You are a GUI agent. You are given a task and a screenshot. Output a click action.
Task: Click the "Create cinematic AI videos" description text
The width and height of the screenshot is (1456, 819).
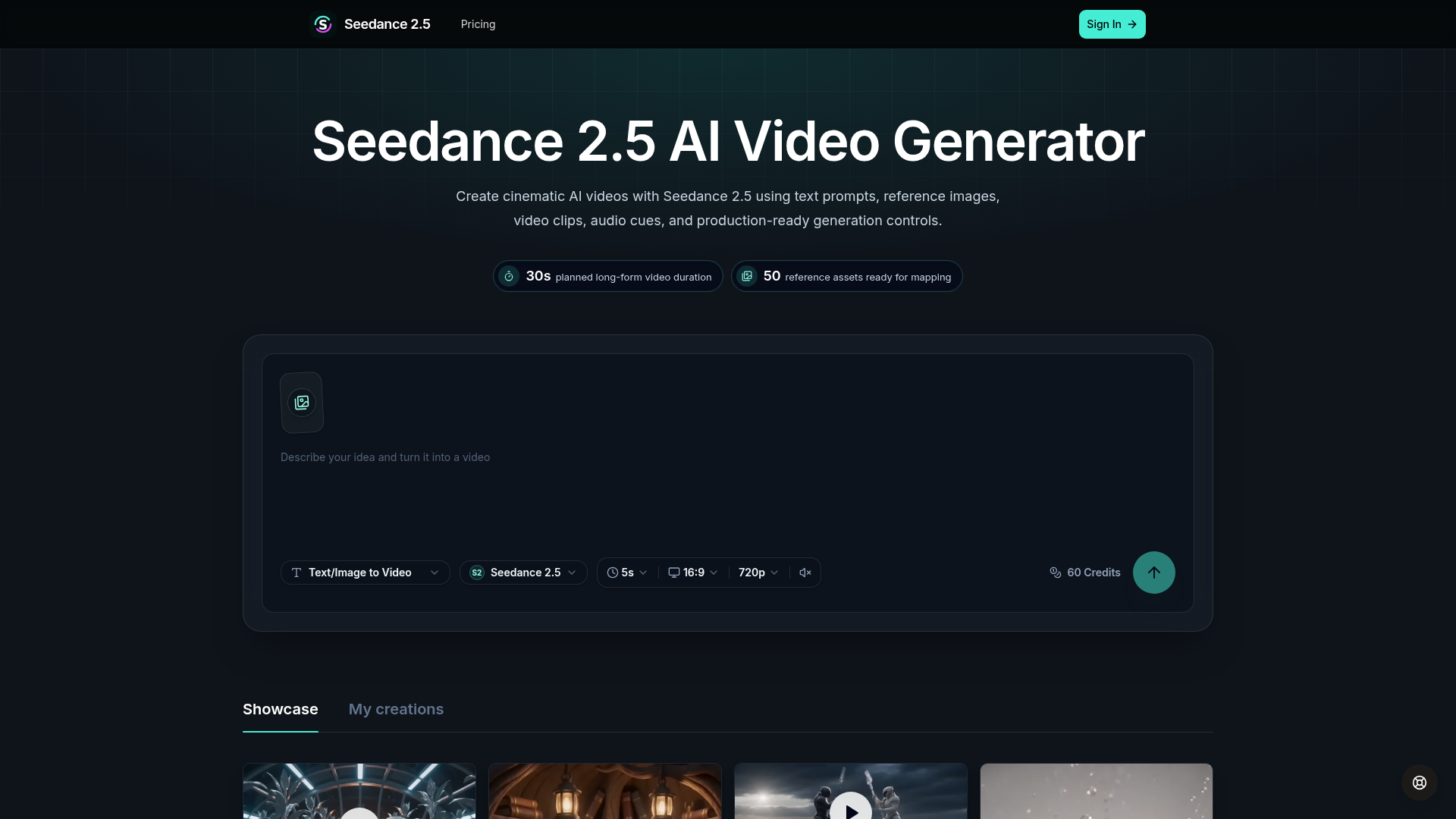point(728,209)
